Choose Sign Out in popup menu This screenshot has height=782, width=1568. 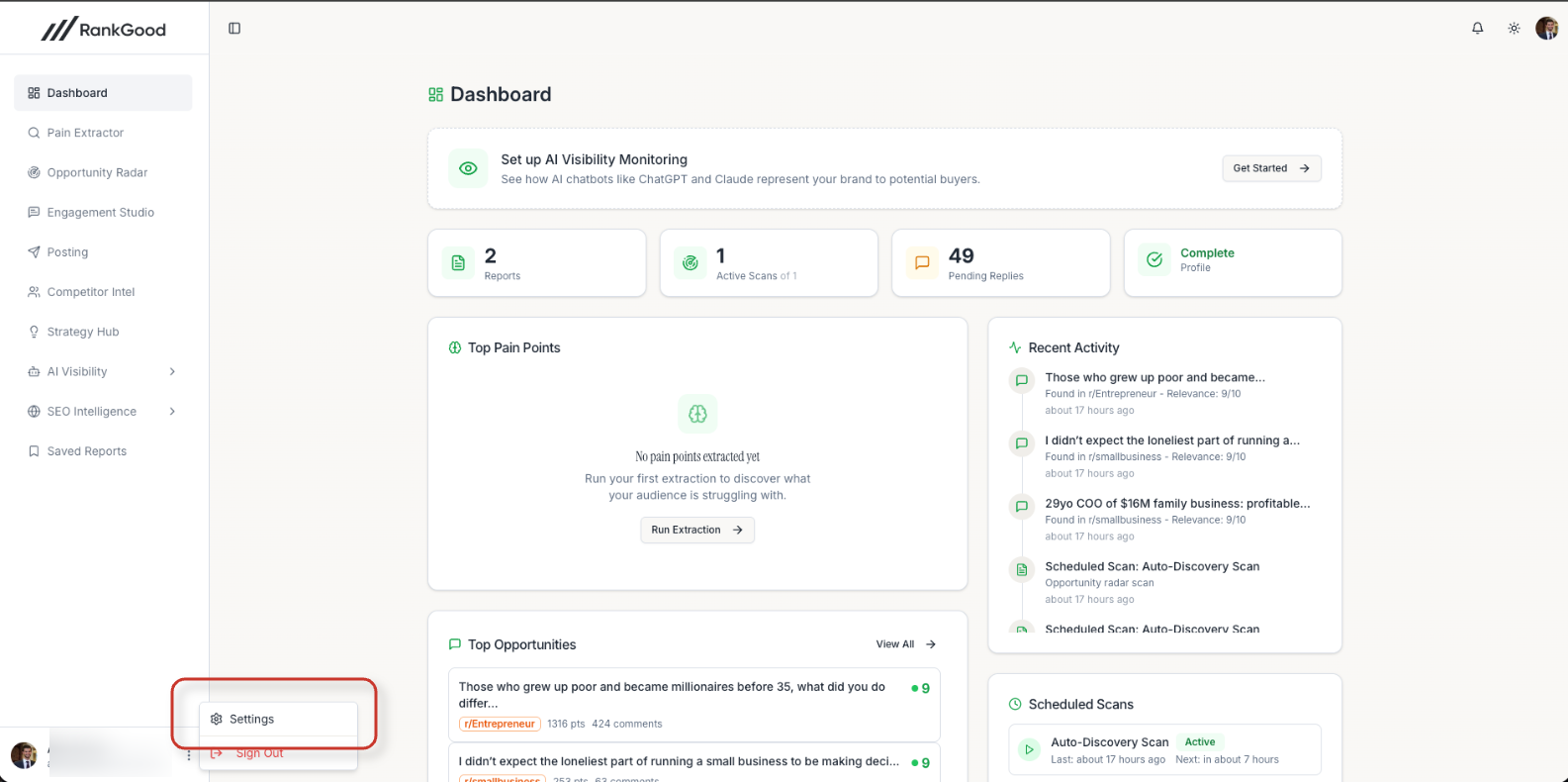(259, 753)
